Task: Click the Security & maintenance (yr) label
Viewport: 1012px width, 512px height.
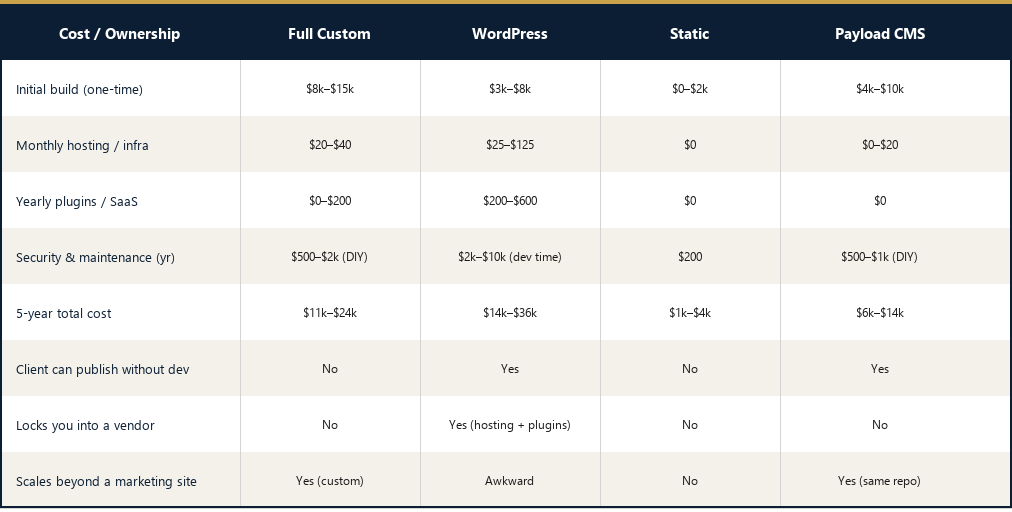Action: click(95, 258)
